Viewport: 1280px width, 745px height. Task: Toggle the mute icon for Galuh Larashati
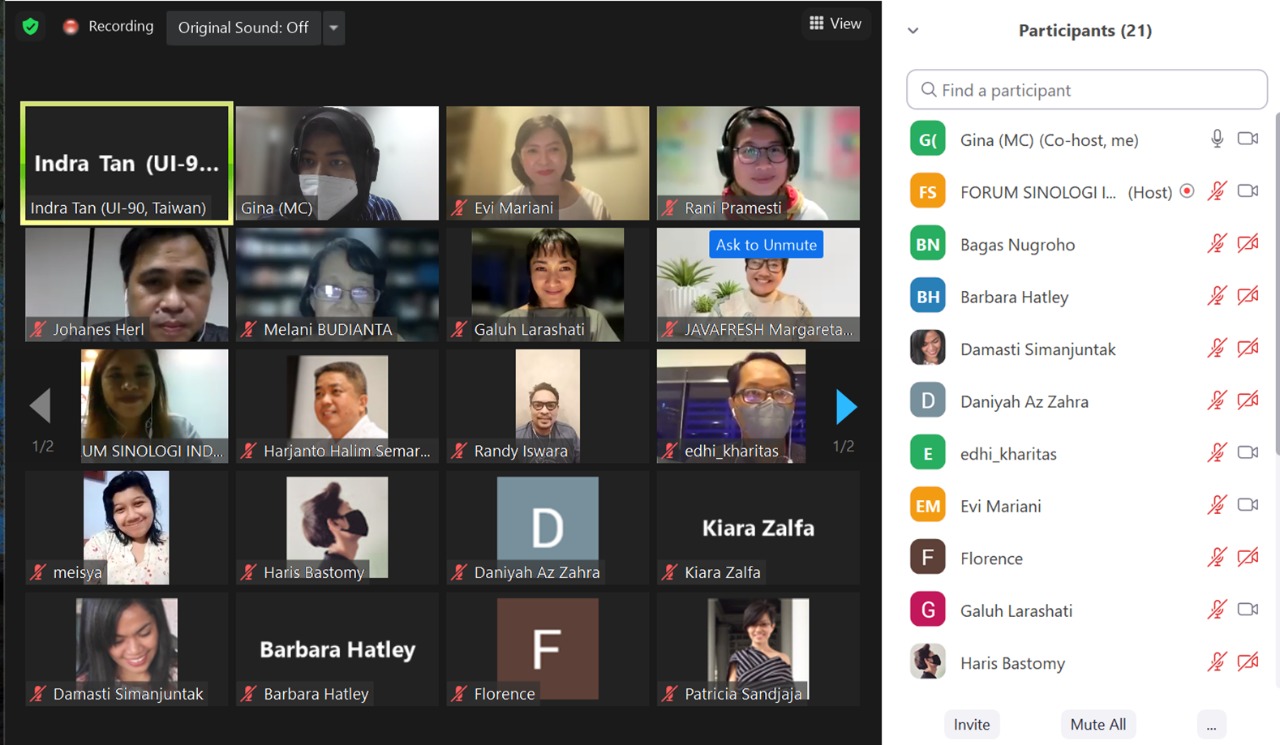pyautogui.click(x=1217, y=609)
